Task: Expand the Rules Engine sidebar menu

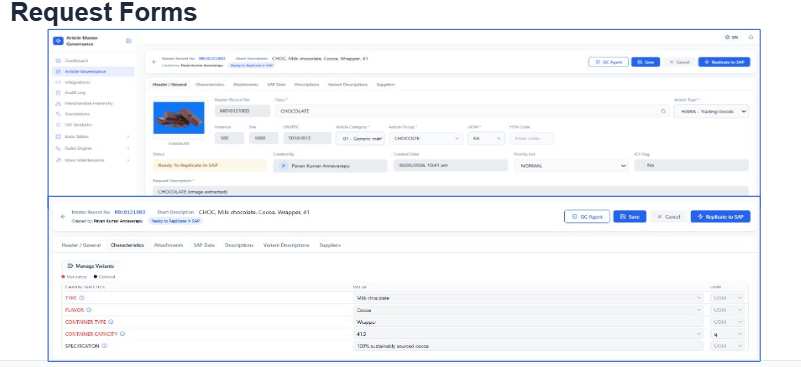Action: click(x=92, y=148)
